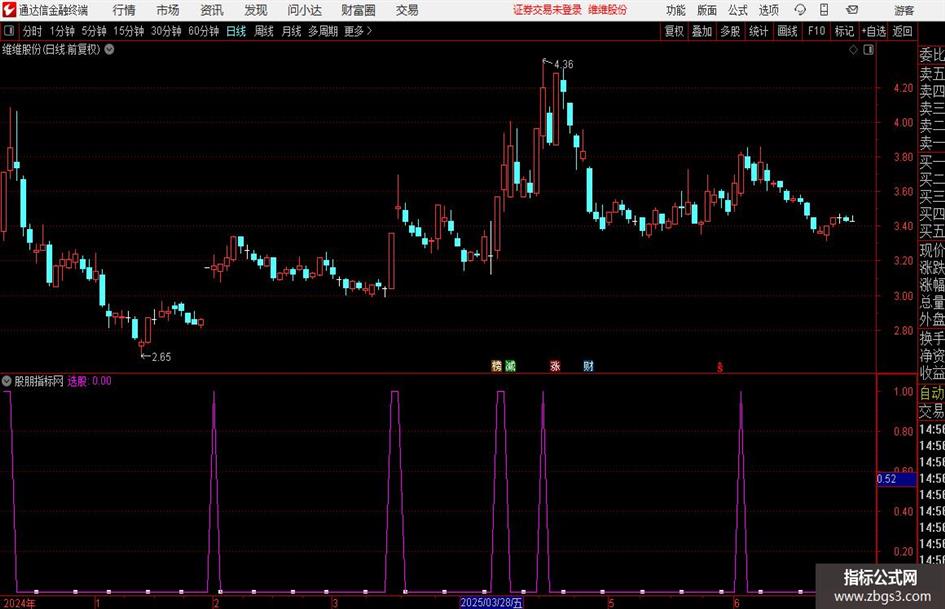945x609 pixels.
Task: Click the diamond icon atop the chart
Action: coord(853,50)
